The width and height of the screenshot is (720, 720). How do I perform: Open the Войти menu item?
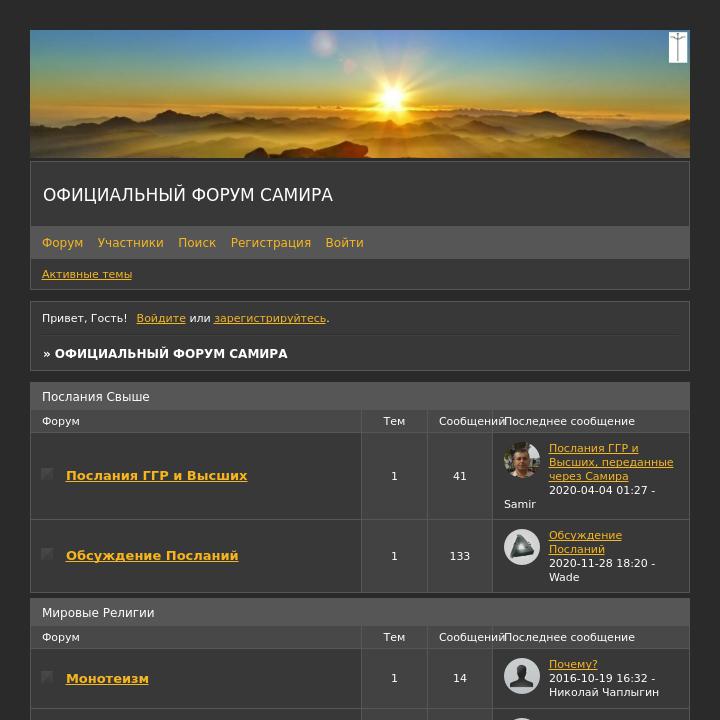pyautogui.click(x=344, y=242)
